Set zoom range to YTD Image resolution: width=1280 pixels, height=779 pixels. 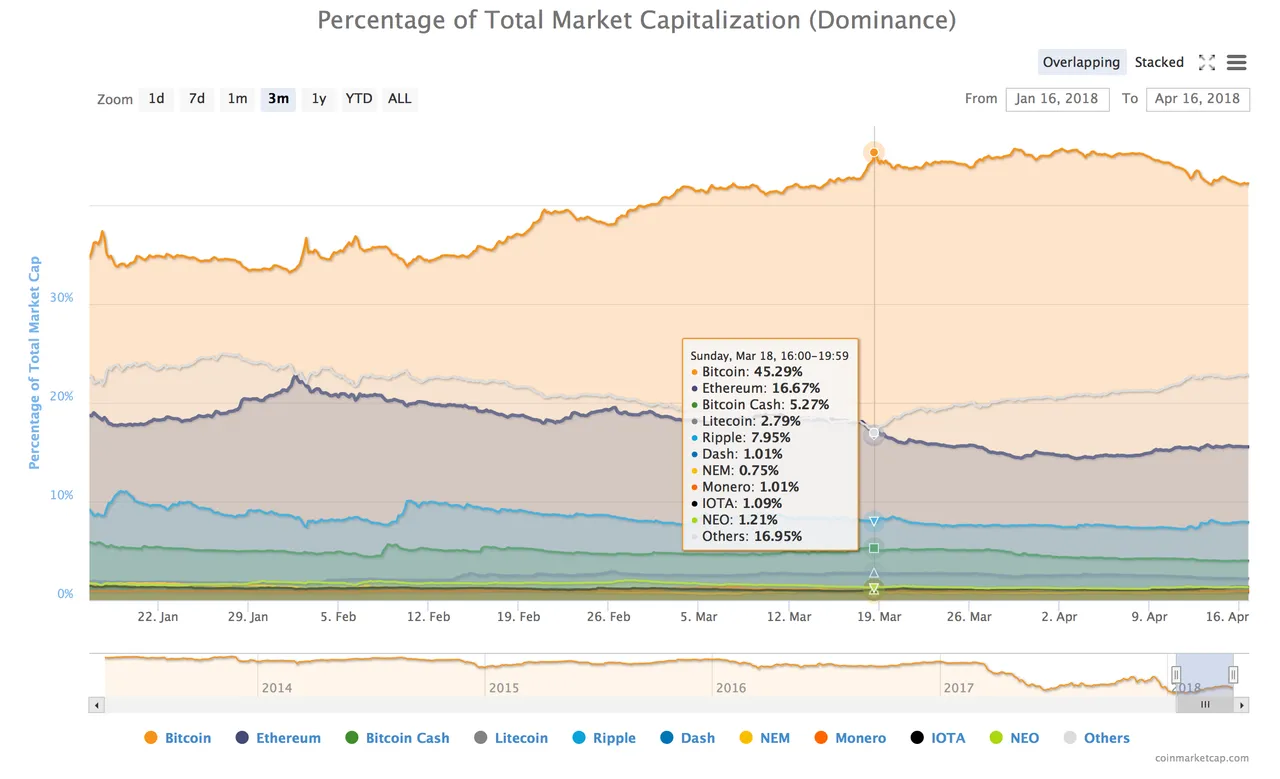tap(359, 98)
